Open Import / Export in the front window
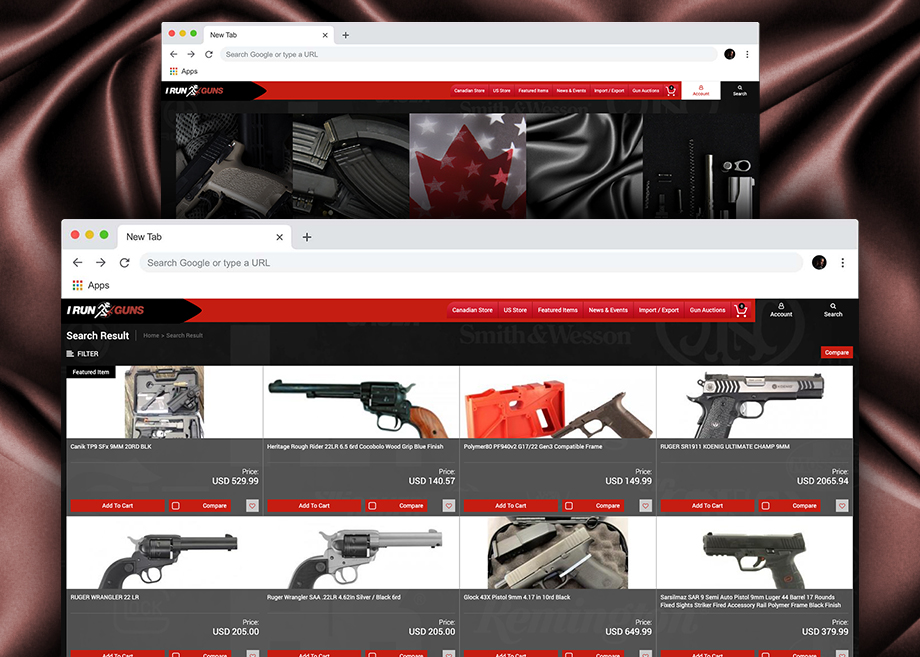 pyautogui.click(x=658, y=310)
